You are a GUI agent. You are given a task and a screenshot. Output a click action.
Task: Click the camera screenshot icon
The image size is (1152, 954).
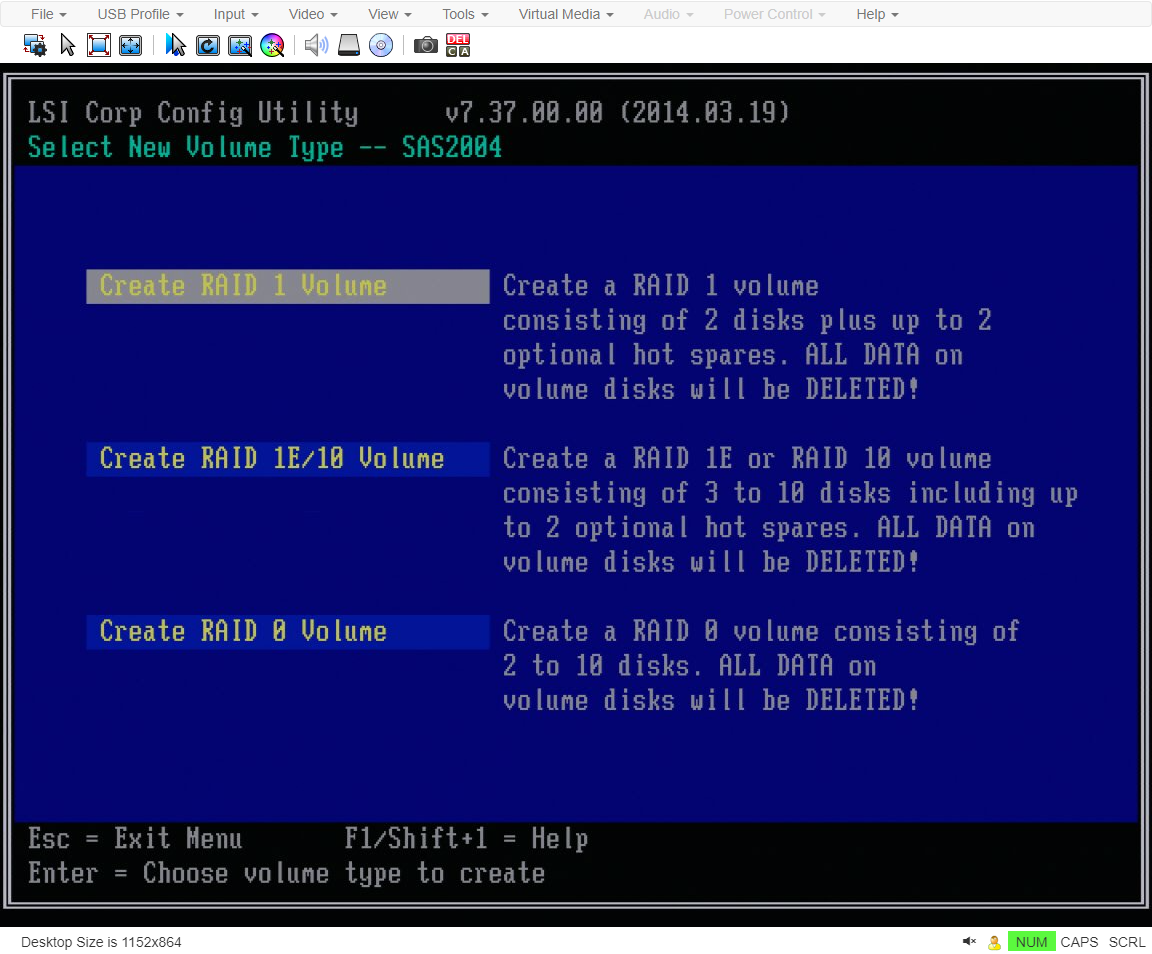(425, 46)
